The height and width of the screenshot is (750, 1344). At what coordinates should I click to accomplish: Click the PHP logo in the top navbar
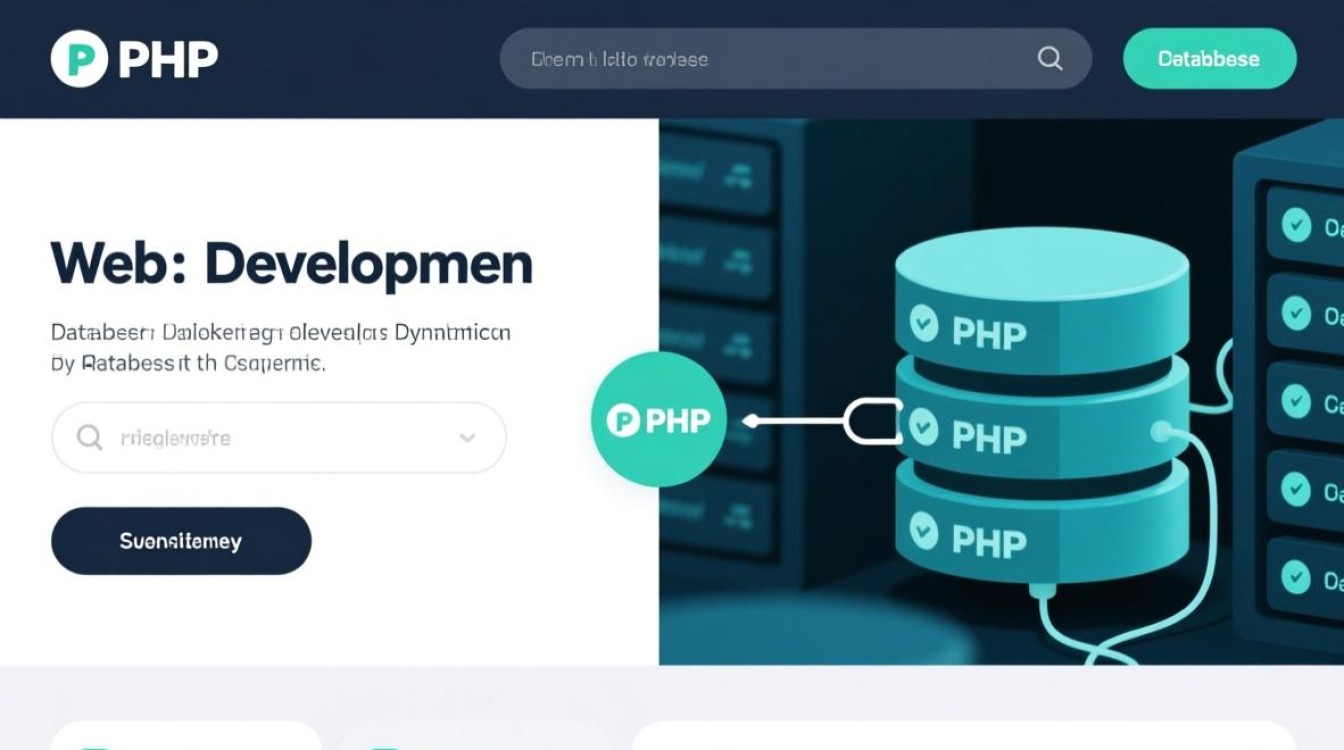(80, 58)
